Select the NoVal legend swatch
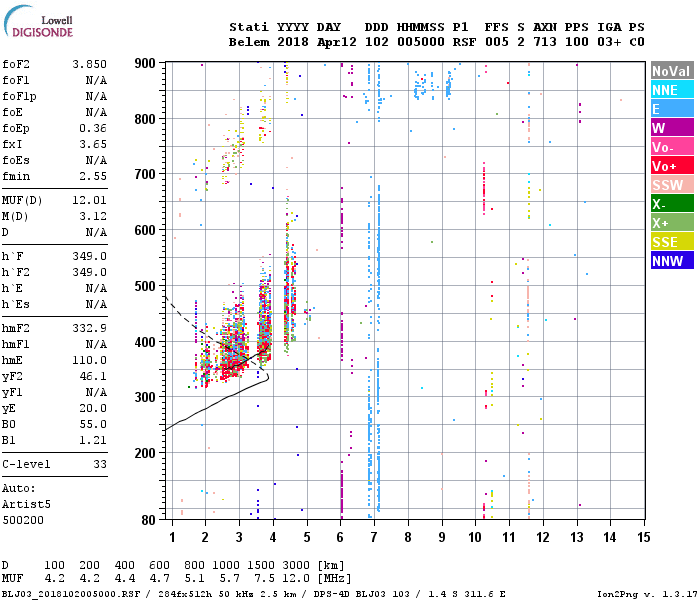700x600 pixels. pos(672,71)
